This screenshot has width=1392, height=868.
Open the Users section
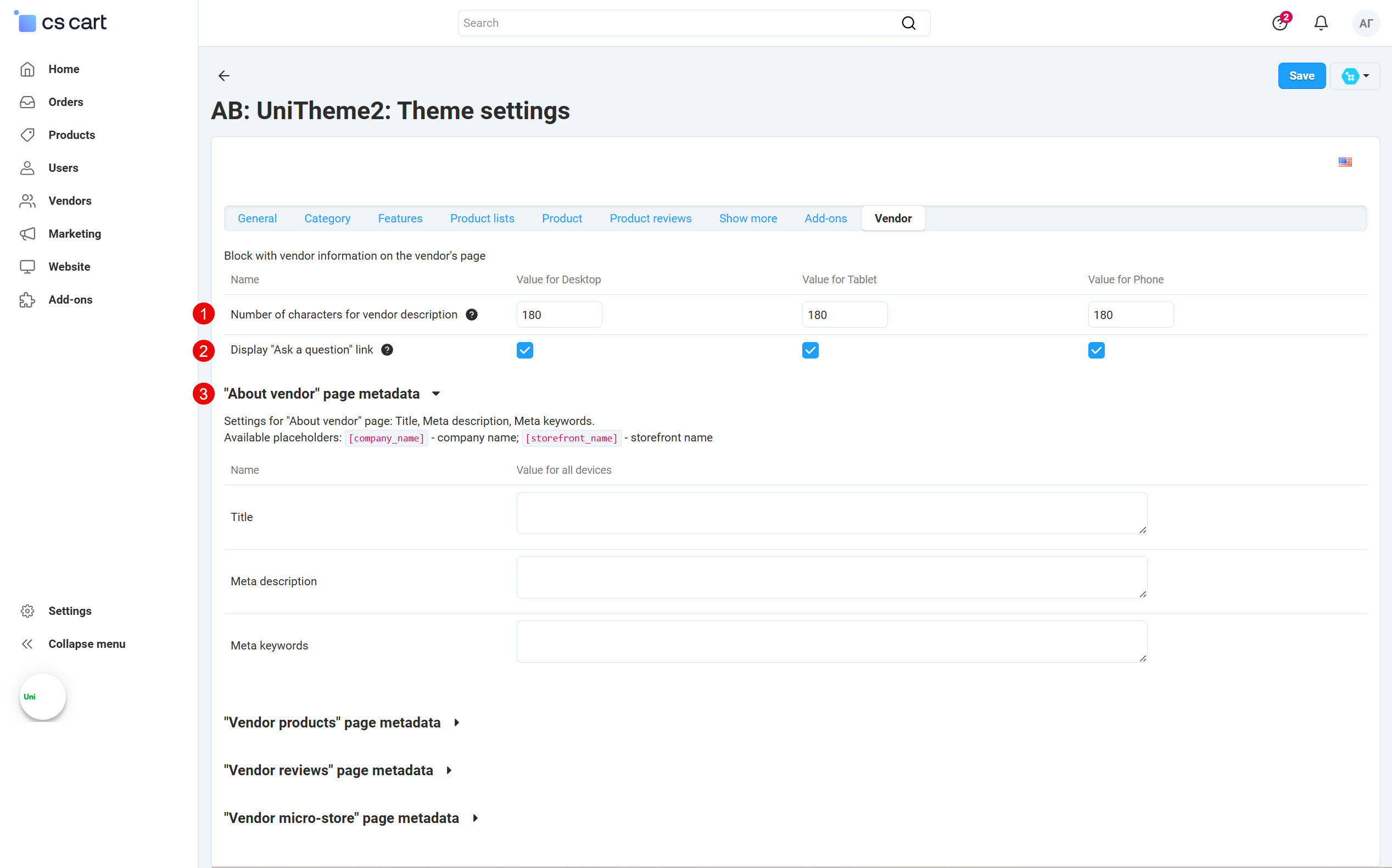63,167
